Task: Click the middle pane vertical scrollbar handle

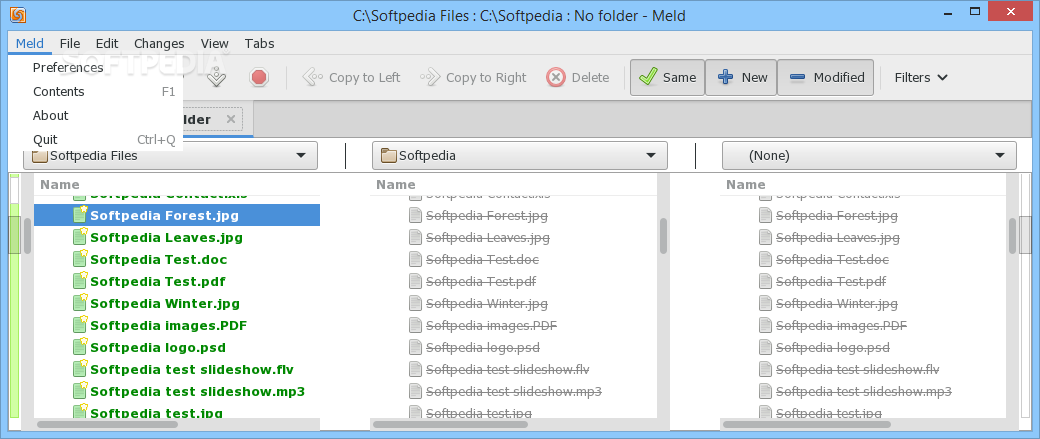Action: 663,235
